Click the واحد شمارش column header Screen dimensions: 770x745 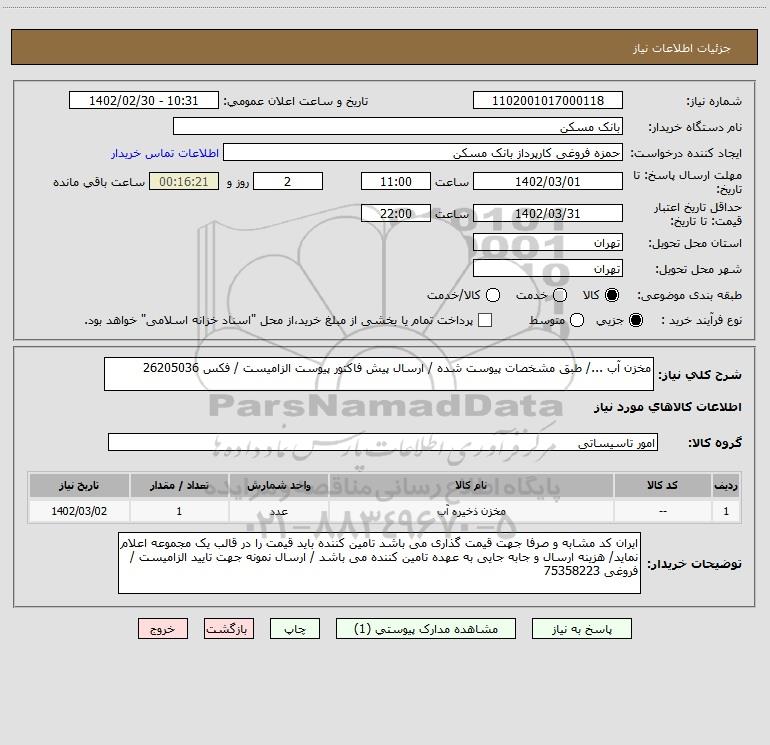[x=278, y=485]
